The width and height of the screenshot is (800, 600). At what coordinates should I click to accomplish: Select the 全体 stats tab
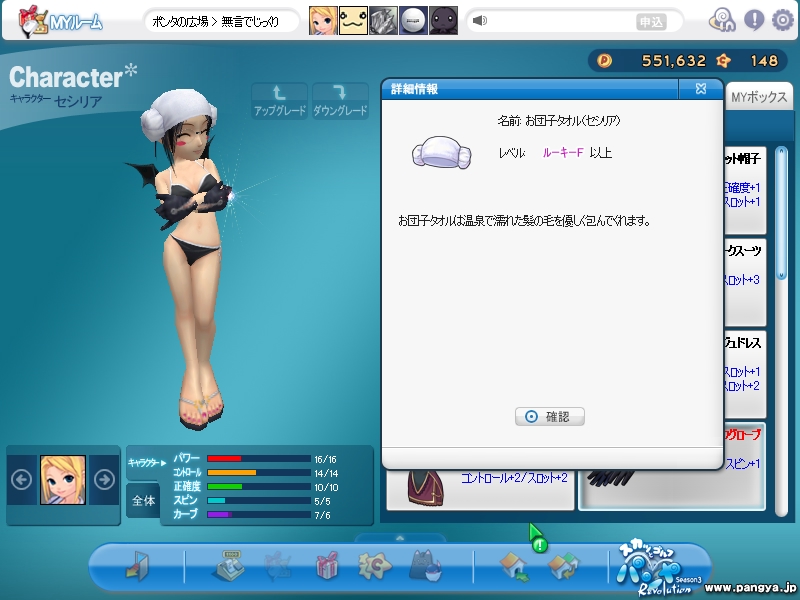(143, 501)
